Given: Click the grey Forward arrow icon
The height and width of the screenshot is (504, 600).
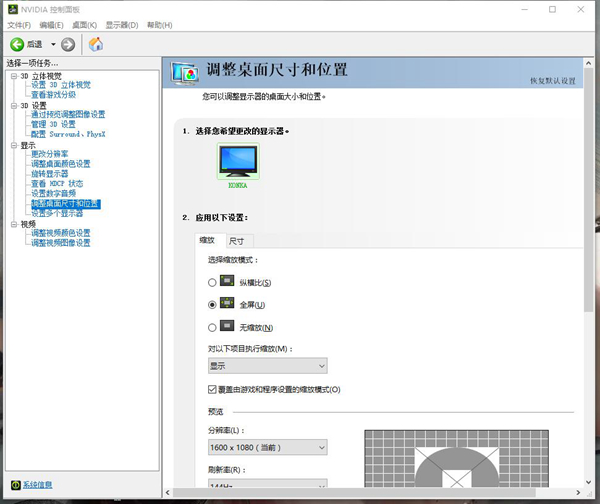Looking at the screenshot, I should click(68, 44).
